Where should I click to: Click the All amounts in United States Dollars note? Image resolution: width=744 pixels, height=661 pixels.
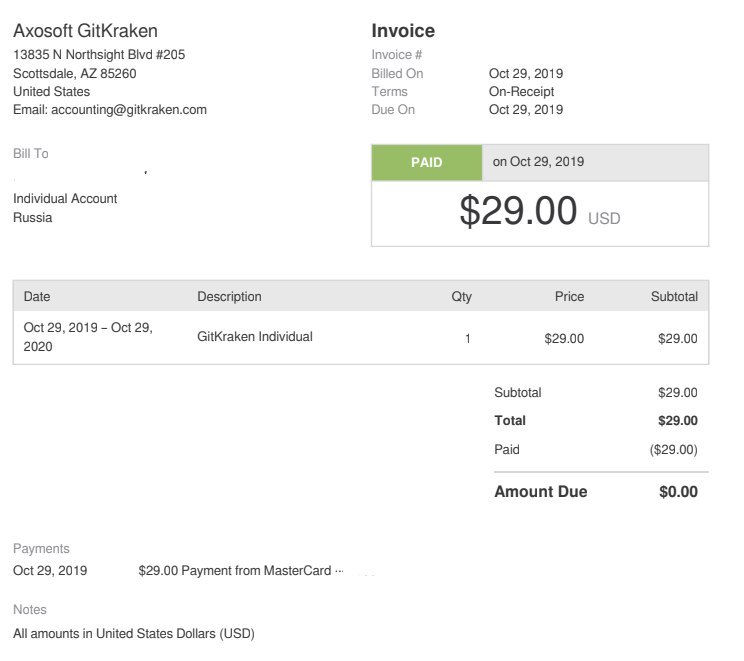(134, 634)
